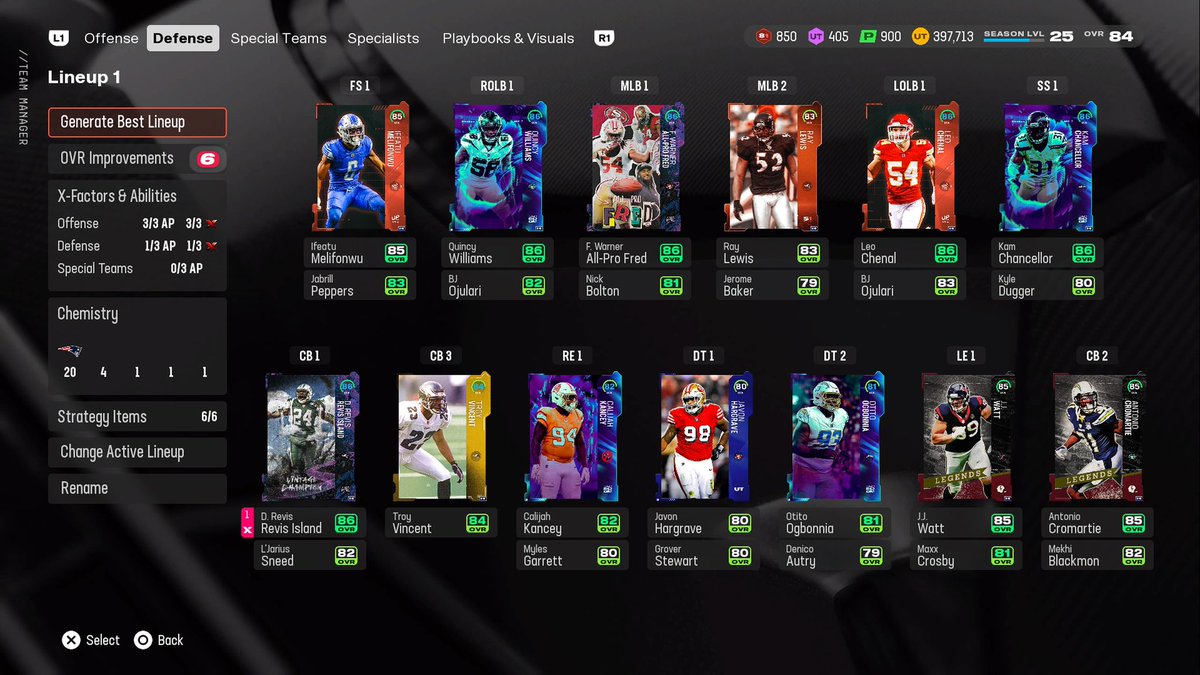Click the R1 bumper icon
1200x675 pixels.
point(604,38)
